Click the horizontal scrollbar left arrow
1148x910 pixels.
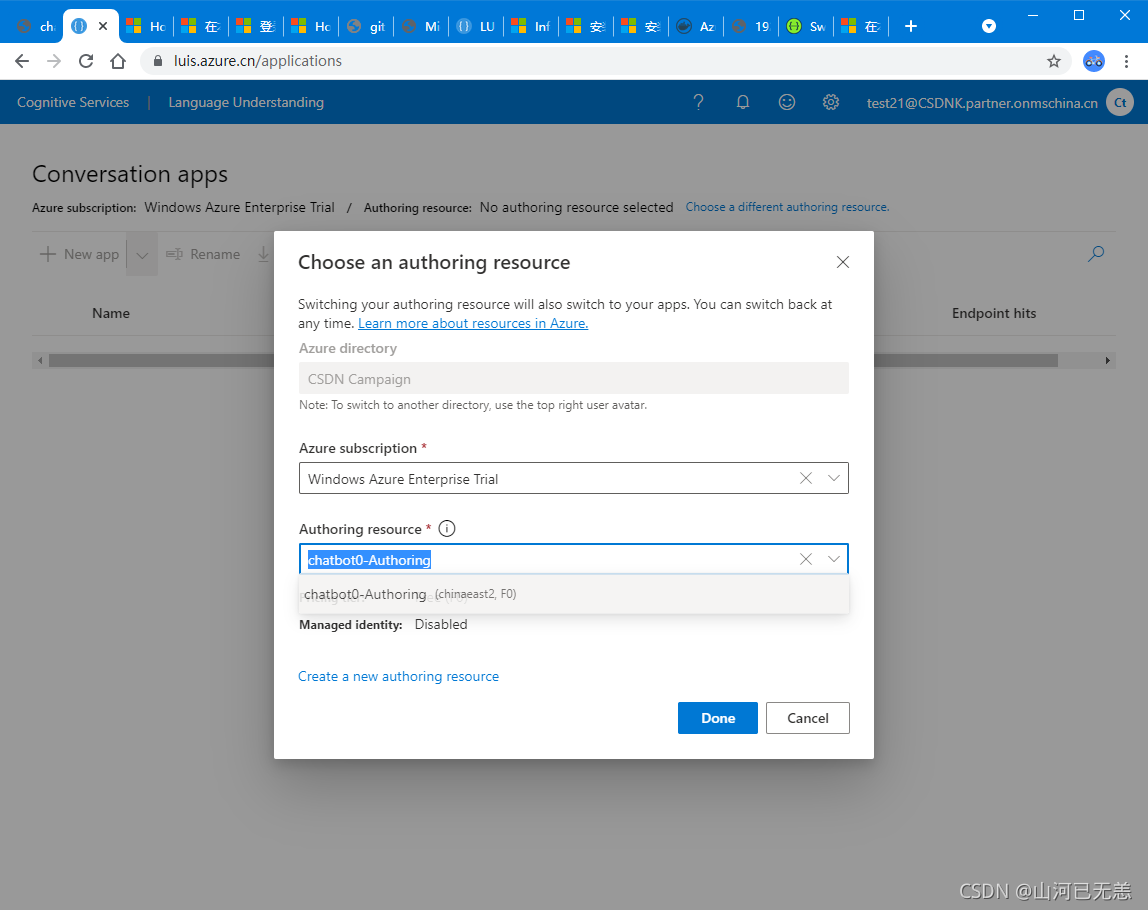(40, 360)
